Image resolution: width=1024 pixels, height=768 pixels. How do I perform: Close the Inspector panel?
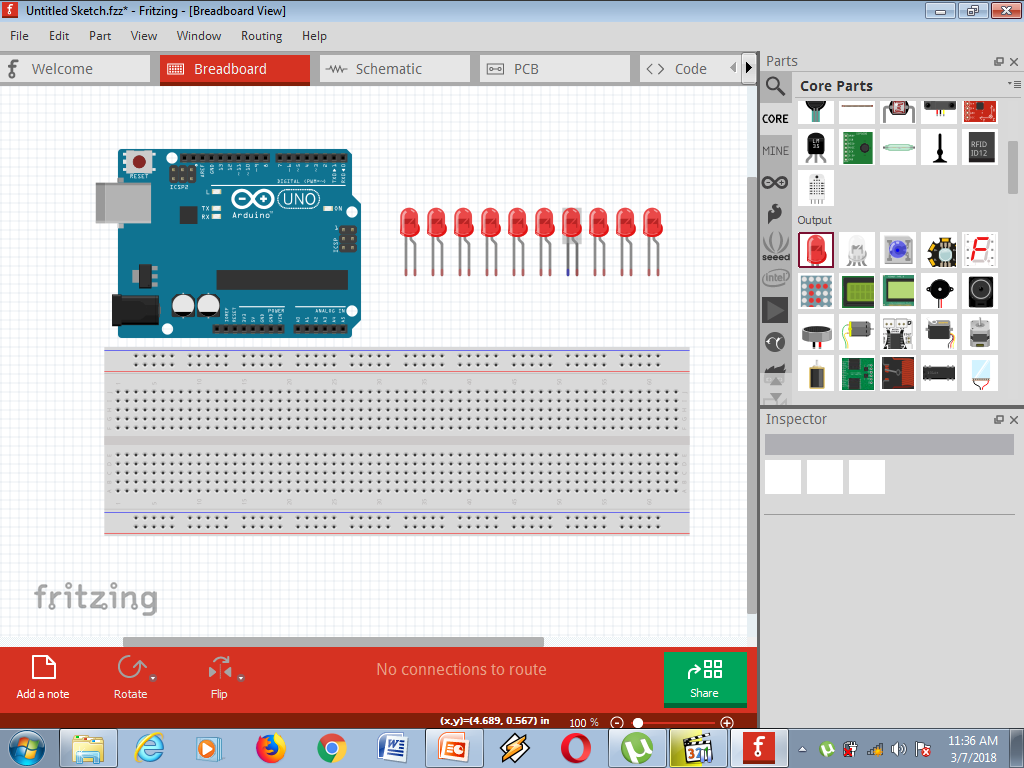click(x=1014, y=420)
